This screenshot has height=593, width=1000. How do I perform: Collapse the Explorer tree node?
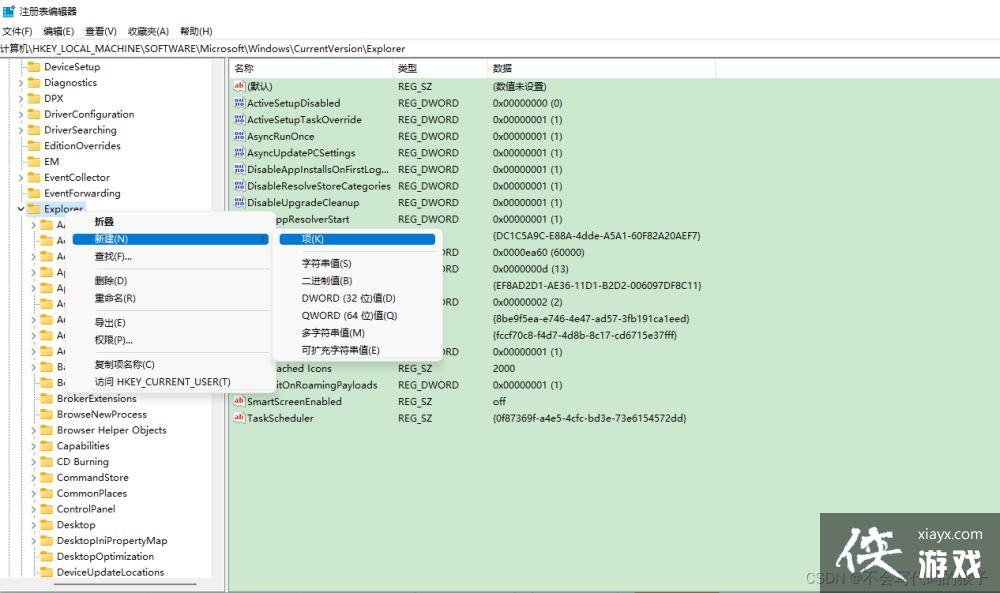[21, 209]
